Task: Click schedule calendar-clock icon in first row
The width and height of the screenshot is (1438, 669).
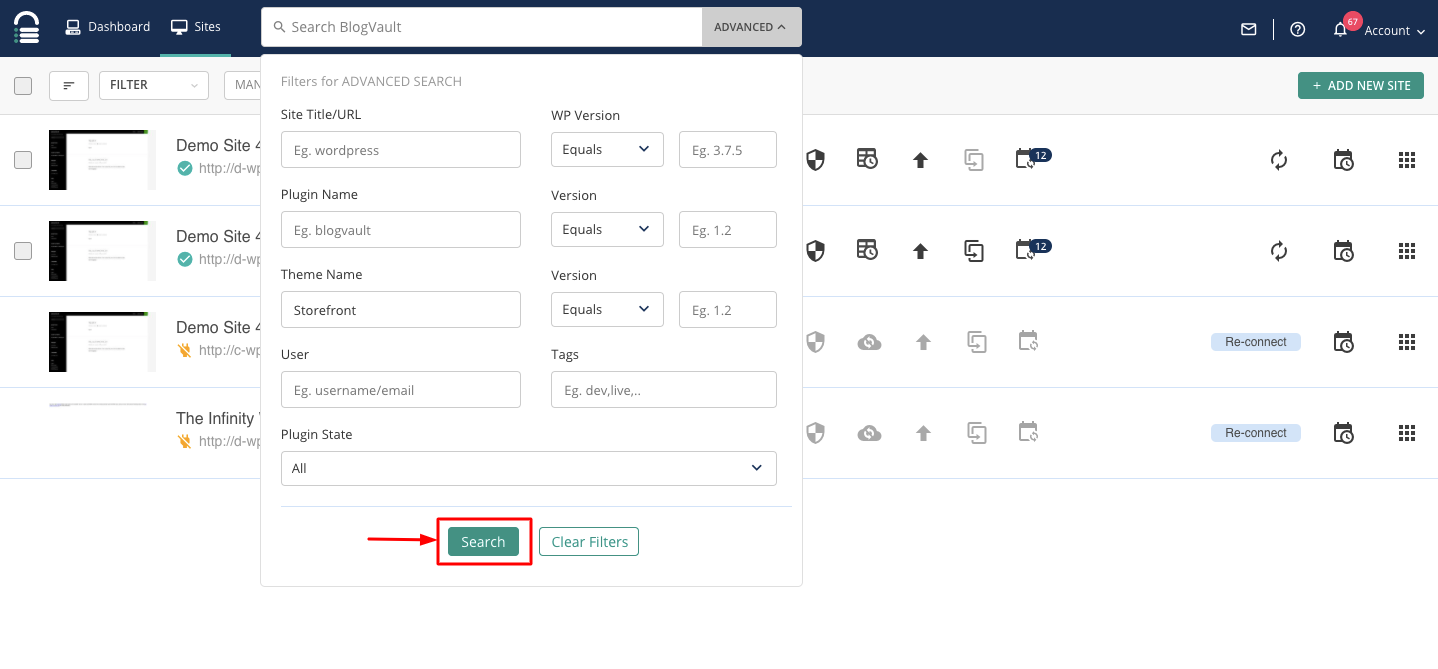Action: tap(1343, 160)
